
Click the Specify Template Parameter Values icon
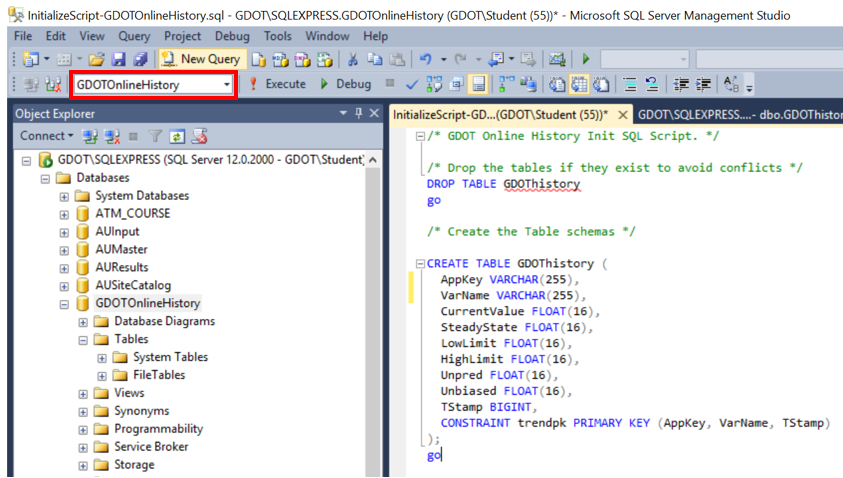click(731, 84)
